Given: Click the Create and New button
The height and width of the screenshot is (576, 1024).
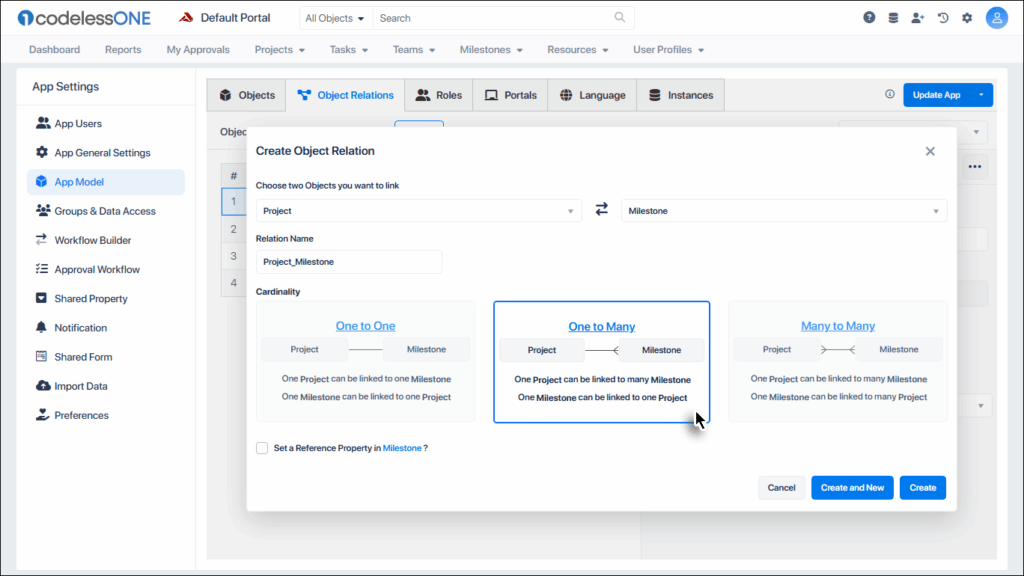Looking at the screenshot, I should click(x=852, y=488).
